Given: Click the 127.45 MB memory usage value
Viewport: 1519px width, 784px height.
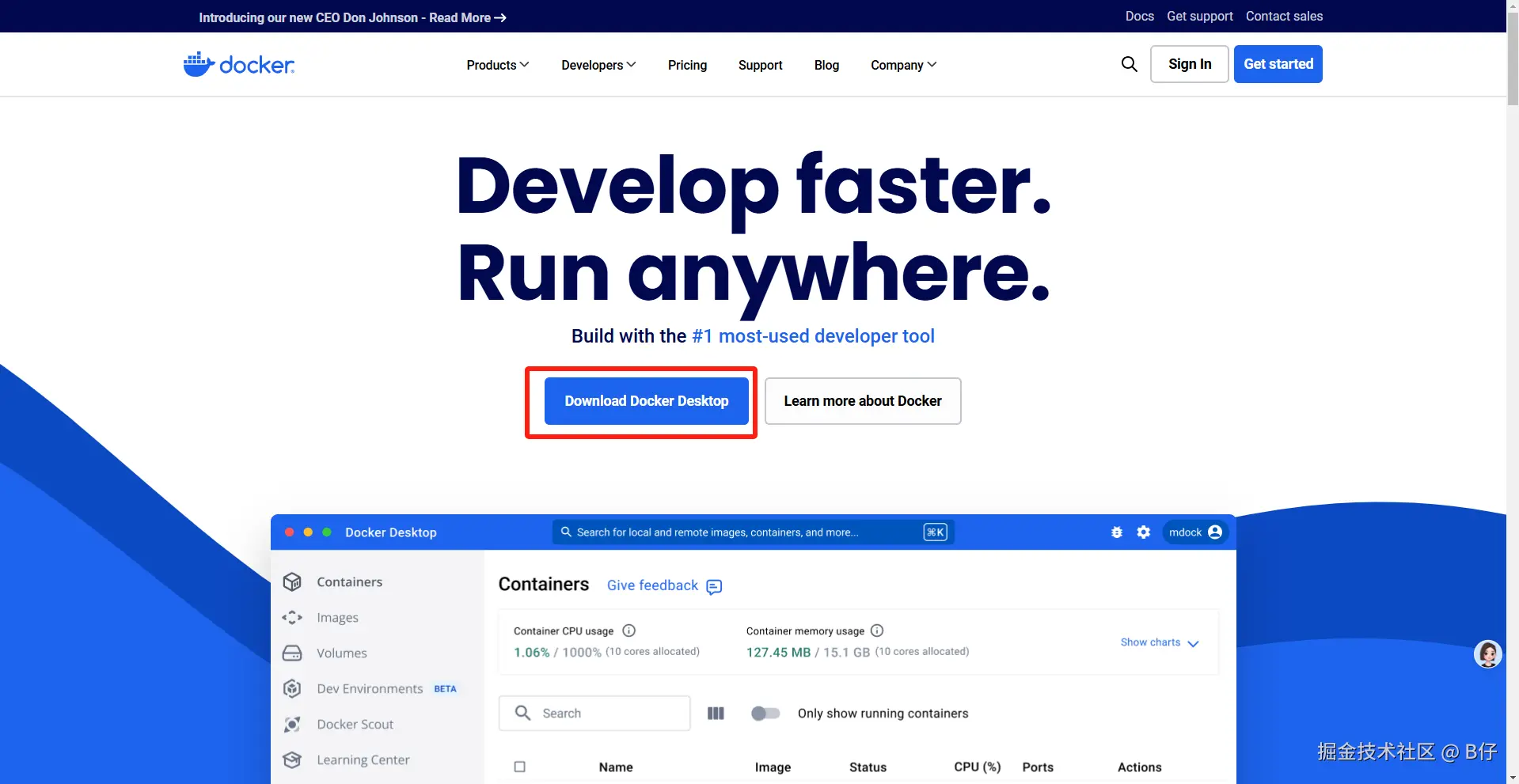Looking at the screenshot, I should coord(778,653).
